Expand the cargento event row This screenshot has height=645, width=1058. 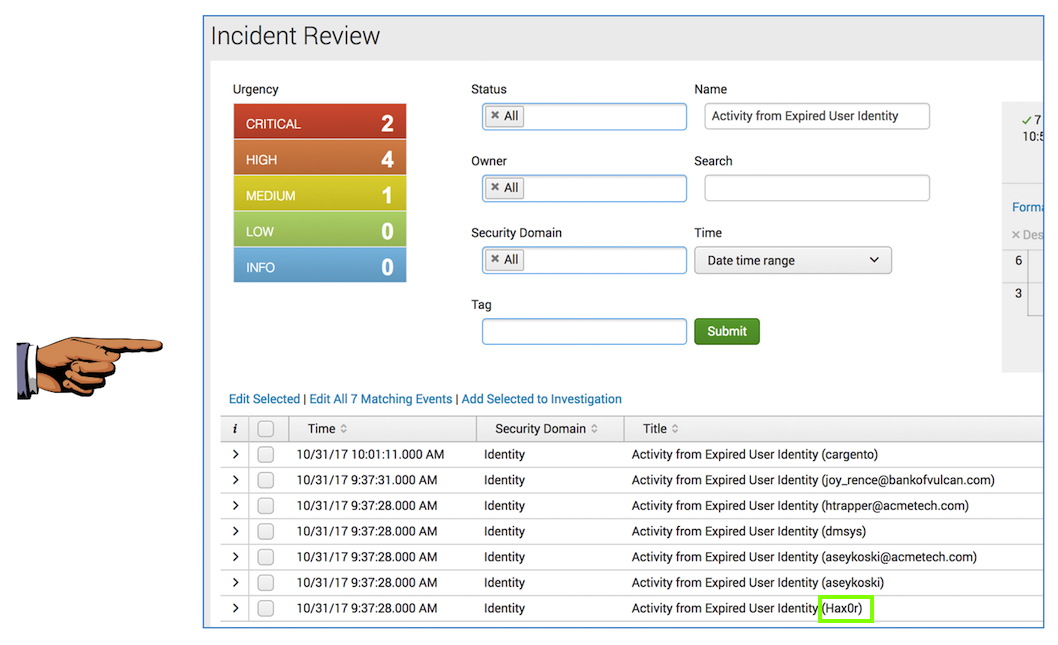tap(236, 454)
